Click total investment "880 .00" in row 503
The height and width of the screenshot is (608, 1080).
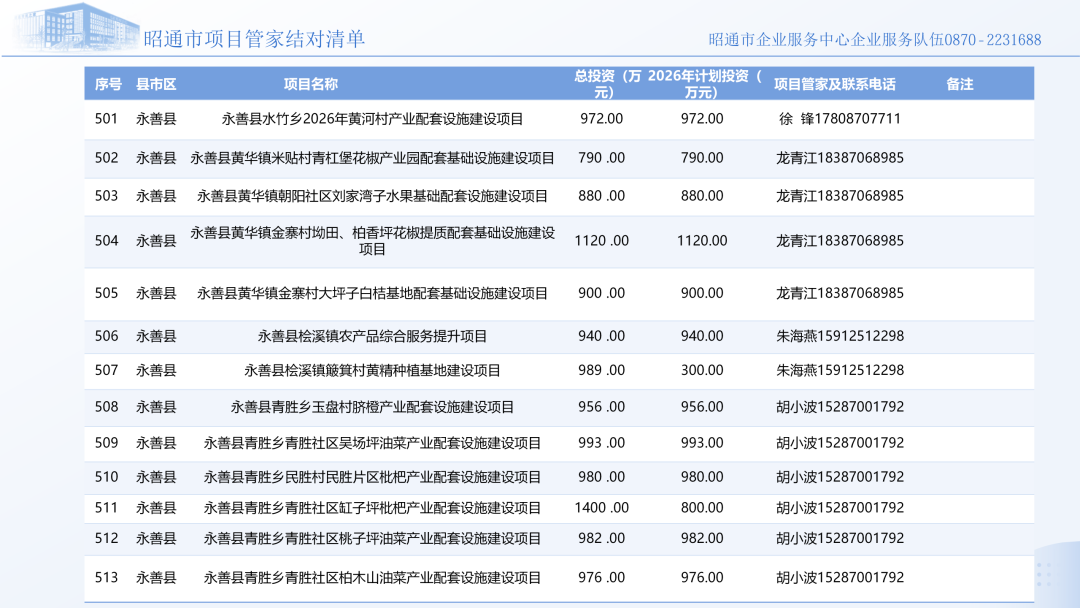click(601, 196)
